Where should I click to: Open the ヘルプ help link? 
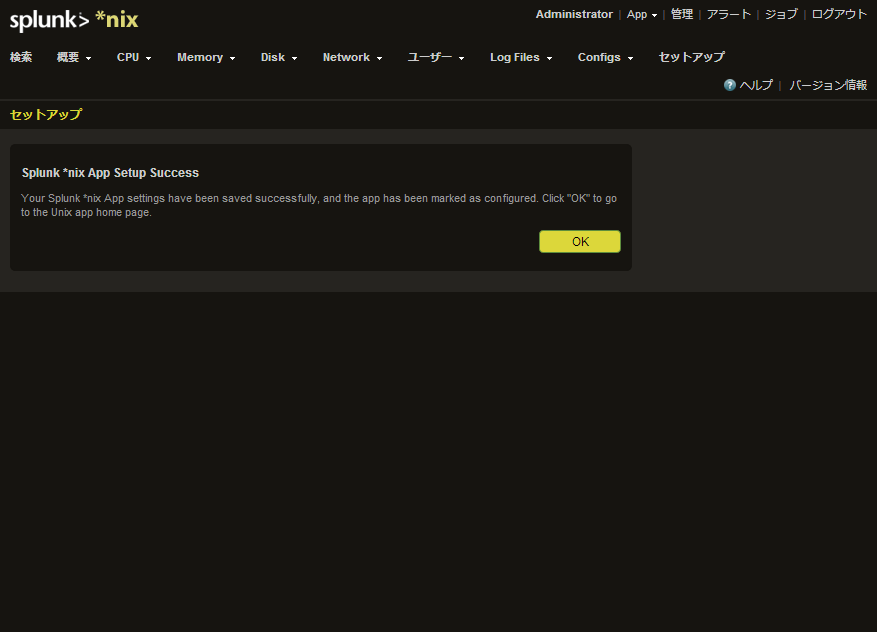[756, 85]
